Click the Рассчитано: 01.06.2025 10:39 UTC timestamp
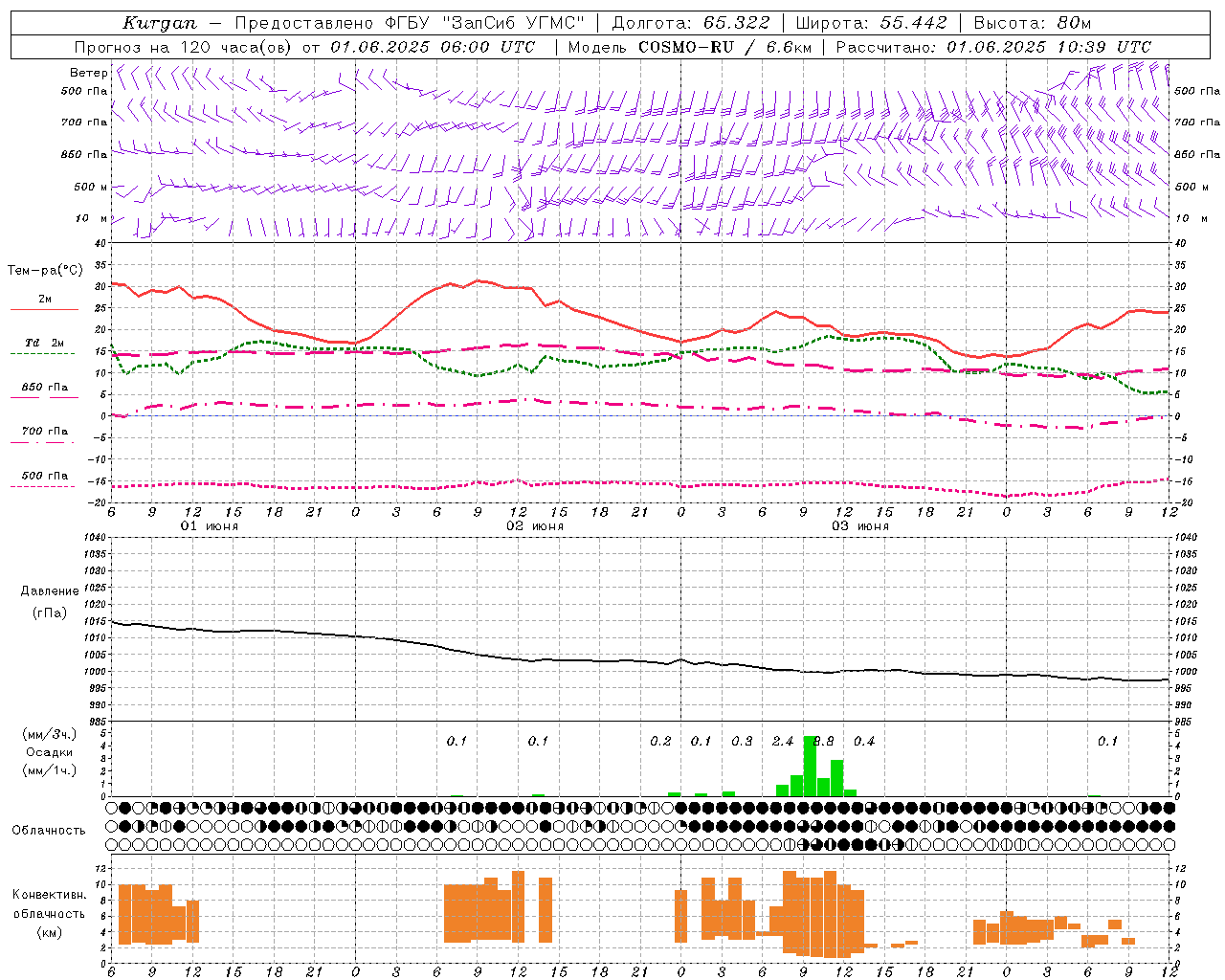 (x=993, y=47)
